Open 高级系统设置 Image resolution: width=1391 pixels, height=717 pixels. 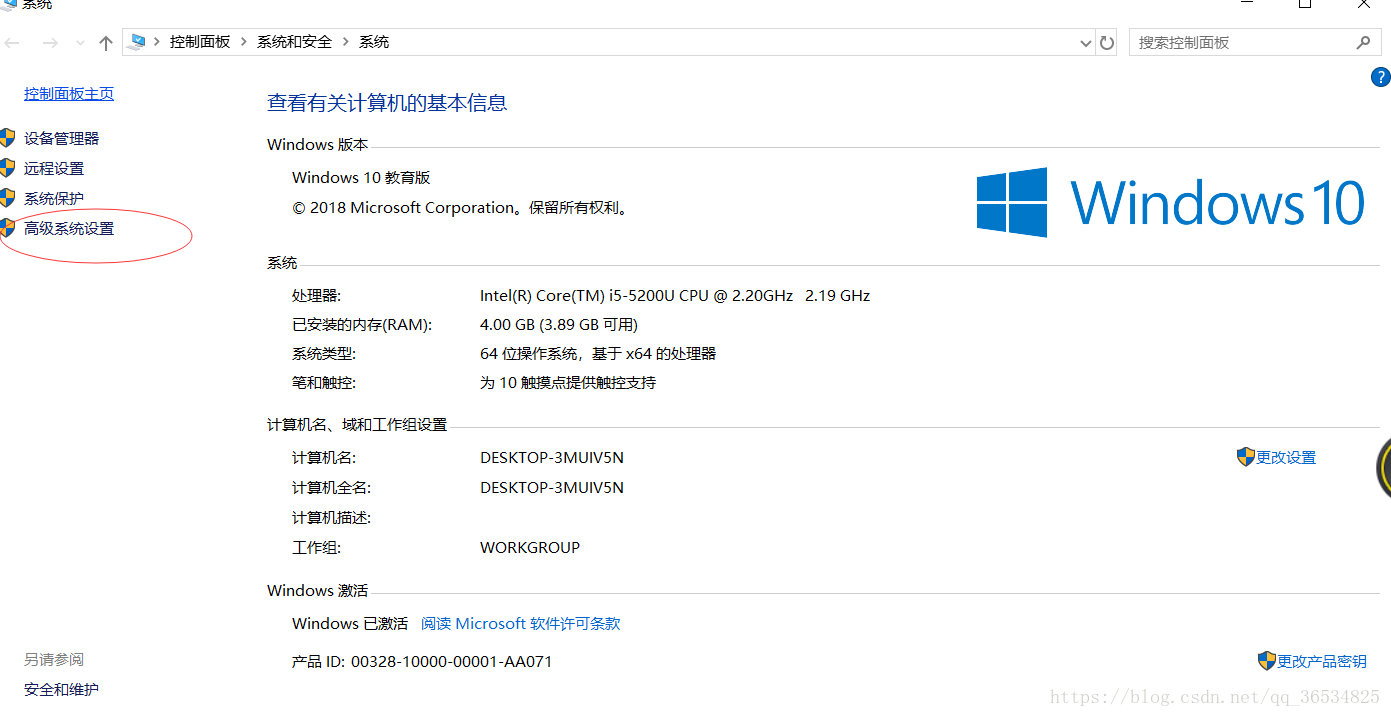69,229
